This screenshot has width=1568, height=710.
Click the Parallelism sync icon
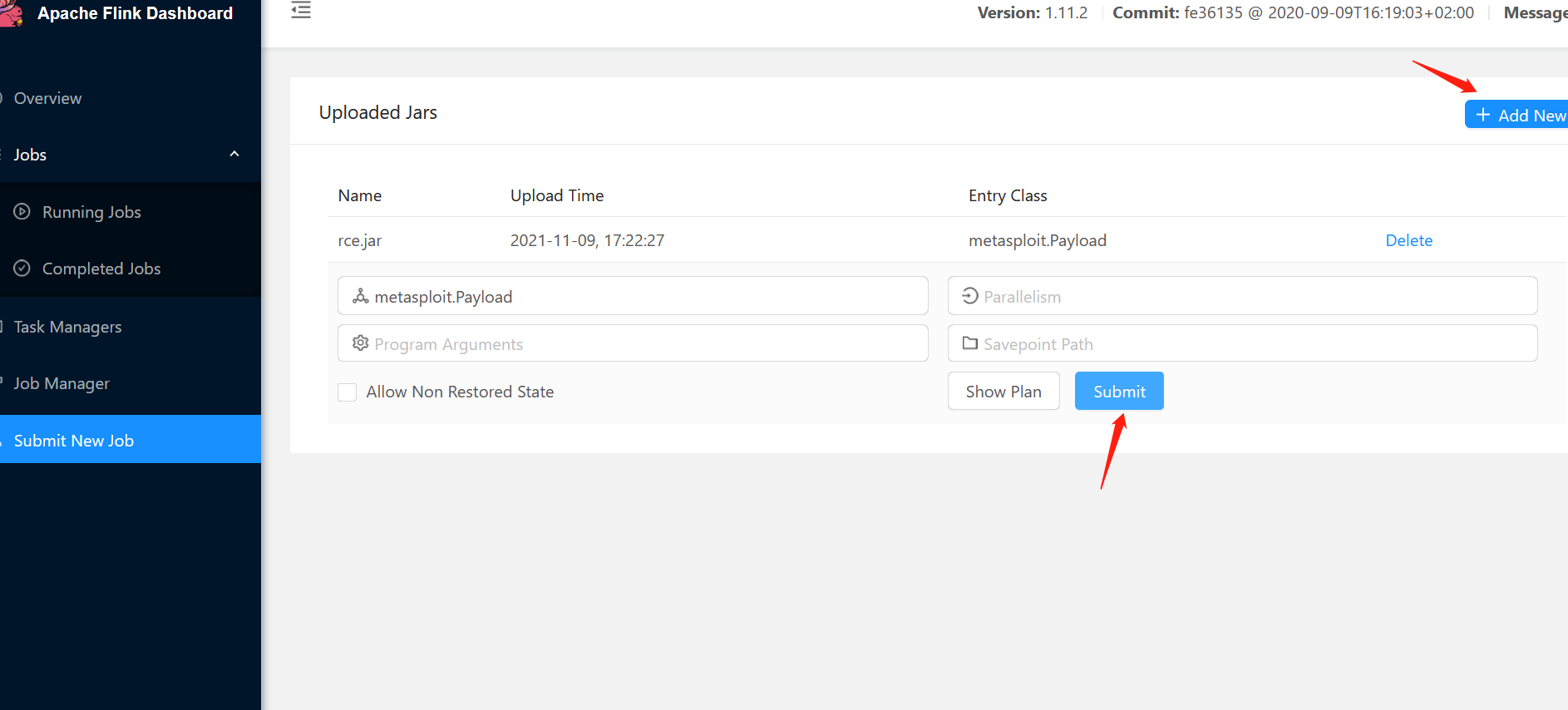(x=970, y=296)
